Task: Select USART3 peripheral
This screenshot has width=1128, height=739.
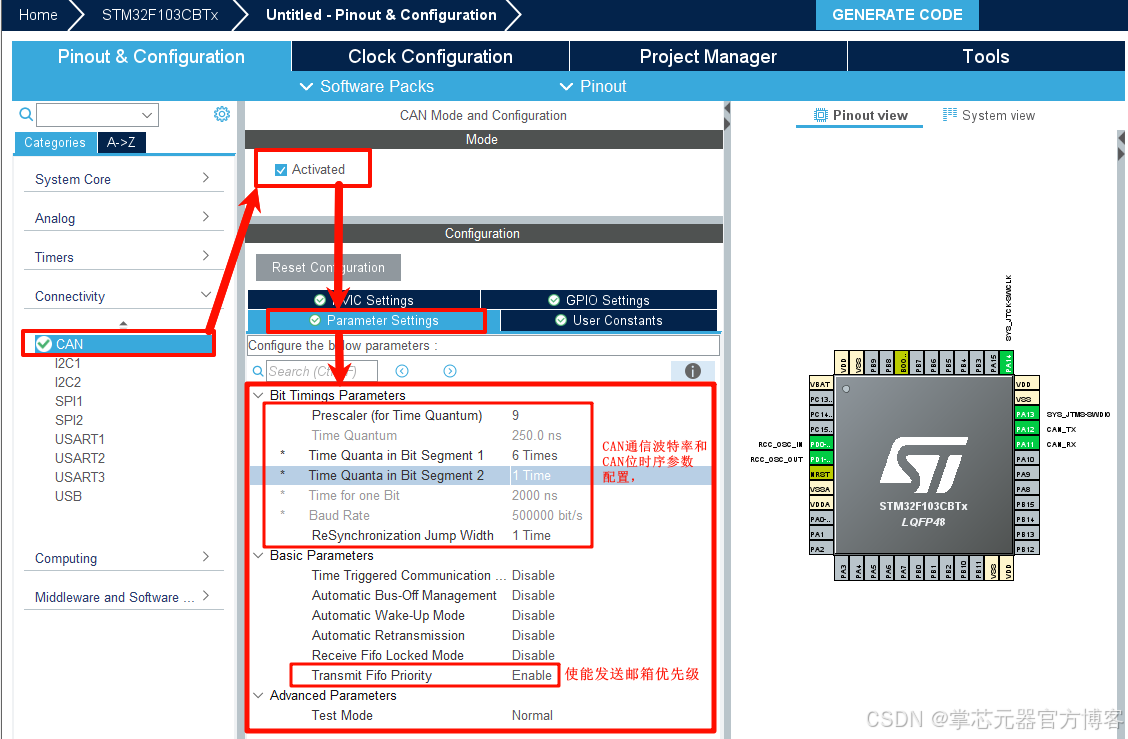Action: click(x=79, y=476)
